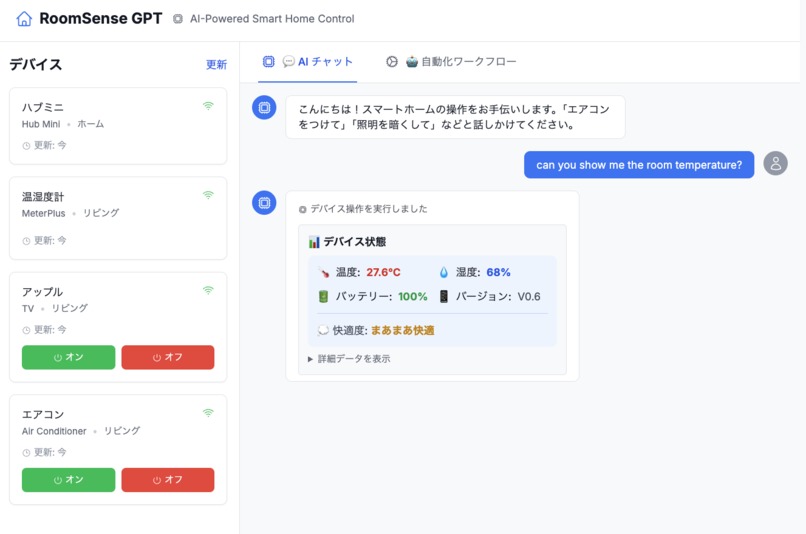The width and height of the screenshot is (806, 534).
Task: Click the 68% humidity value
Action: point(498,272)
